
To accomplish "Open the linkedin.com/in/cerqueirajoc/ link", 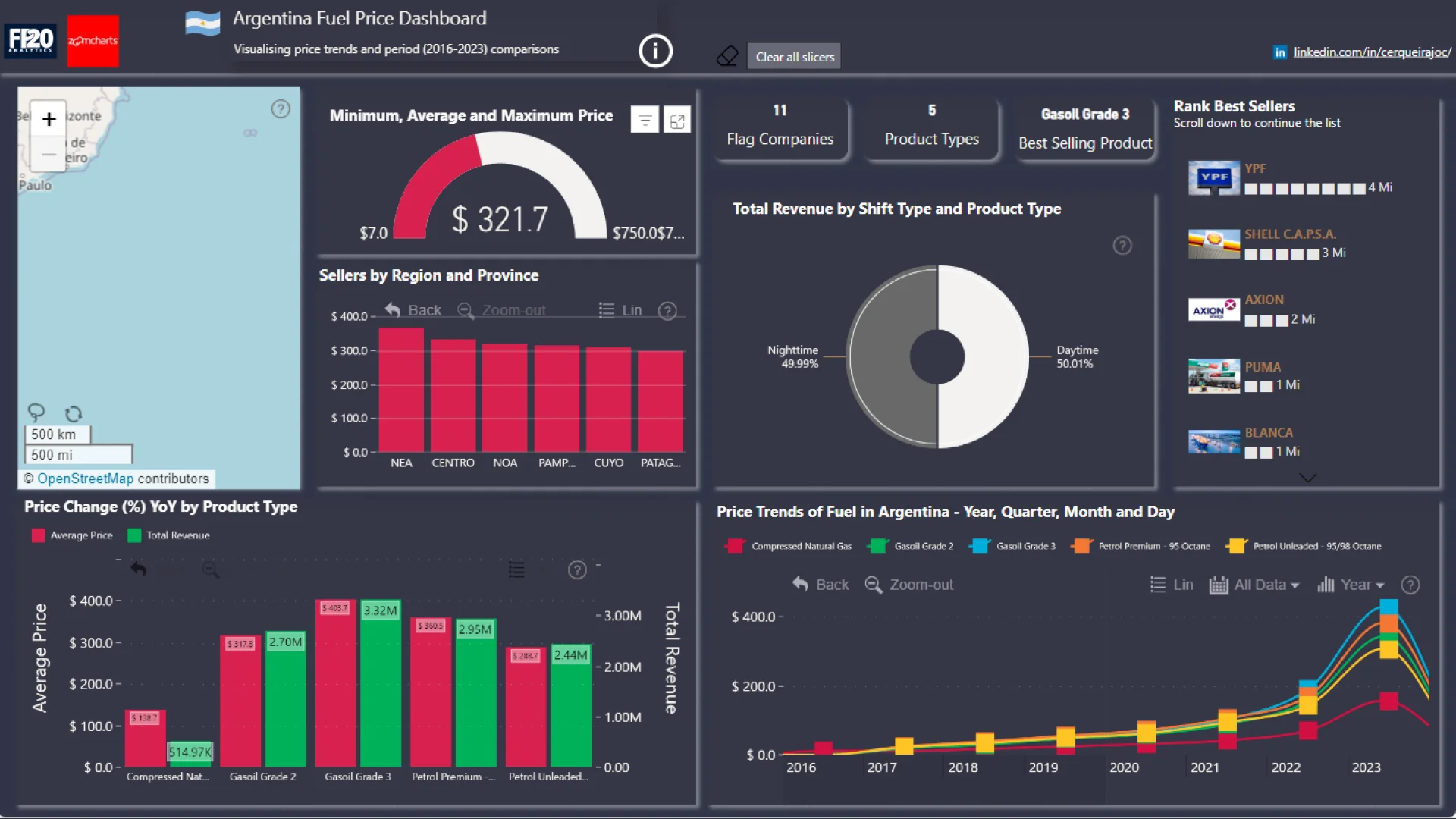I will [x=1372, y=52].
